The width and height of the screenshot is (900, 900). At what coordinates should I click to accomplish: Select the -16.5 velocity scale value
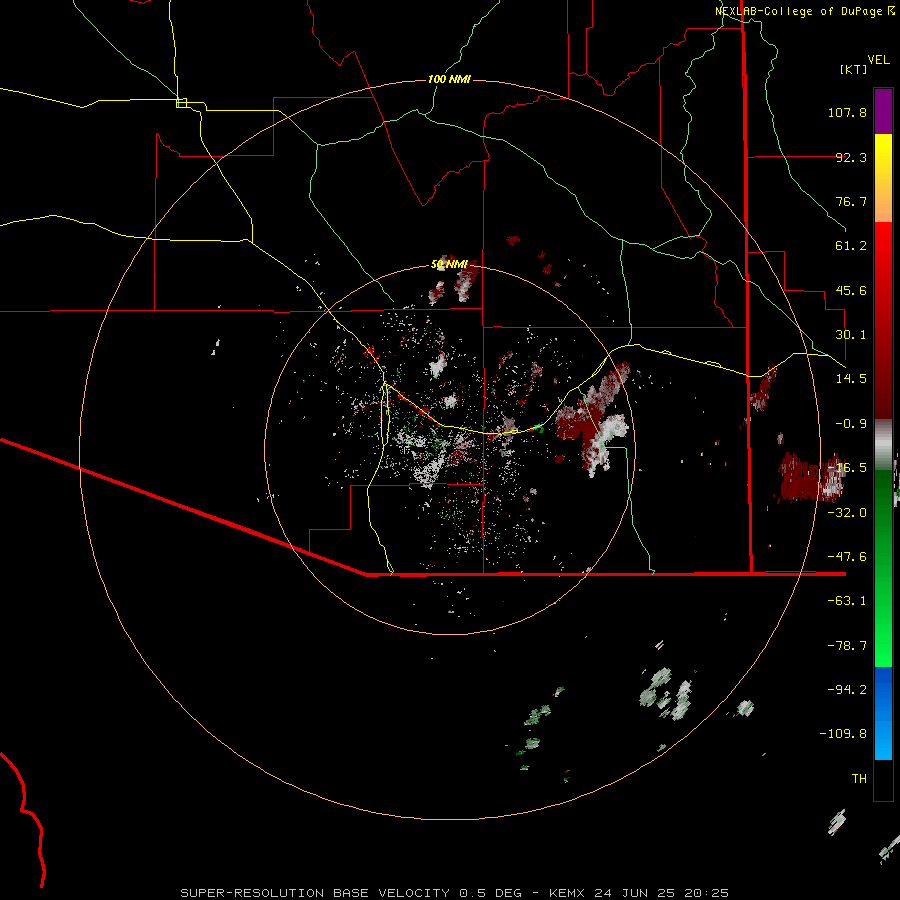(847, 468)
